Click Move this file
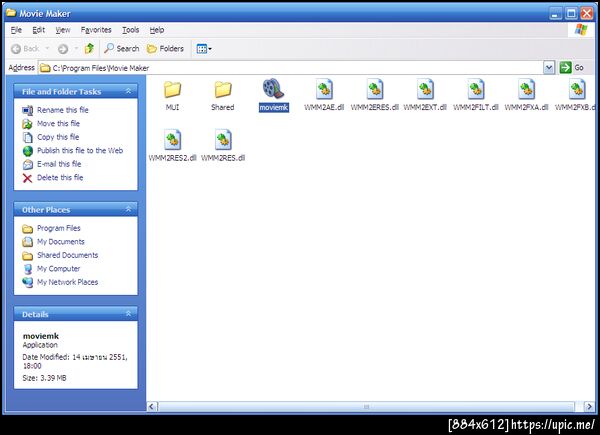This screenshot has height=435, width=600. pos(59,124)
